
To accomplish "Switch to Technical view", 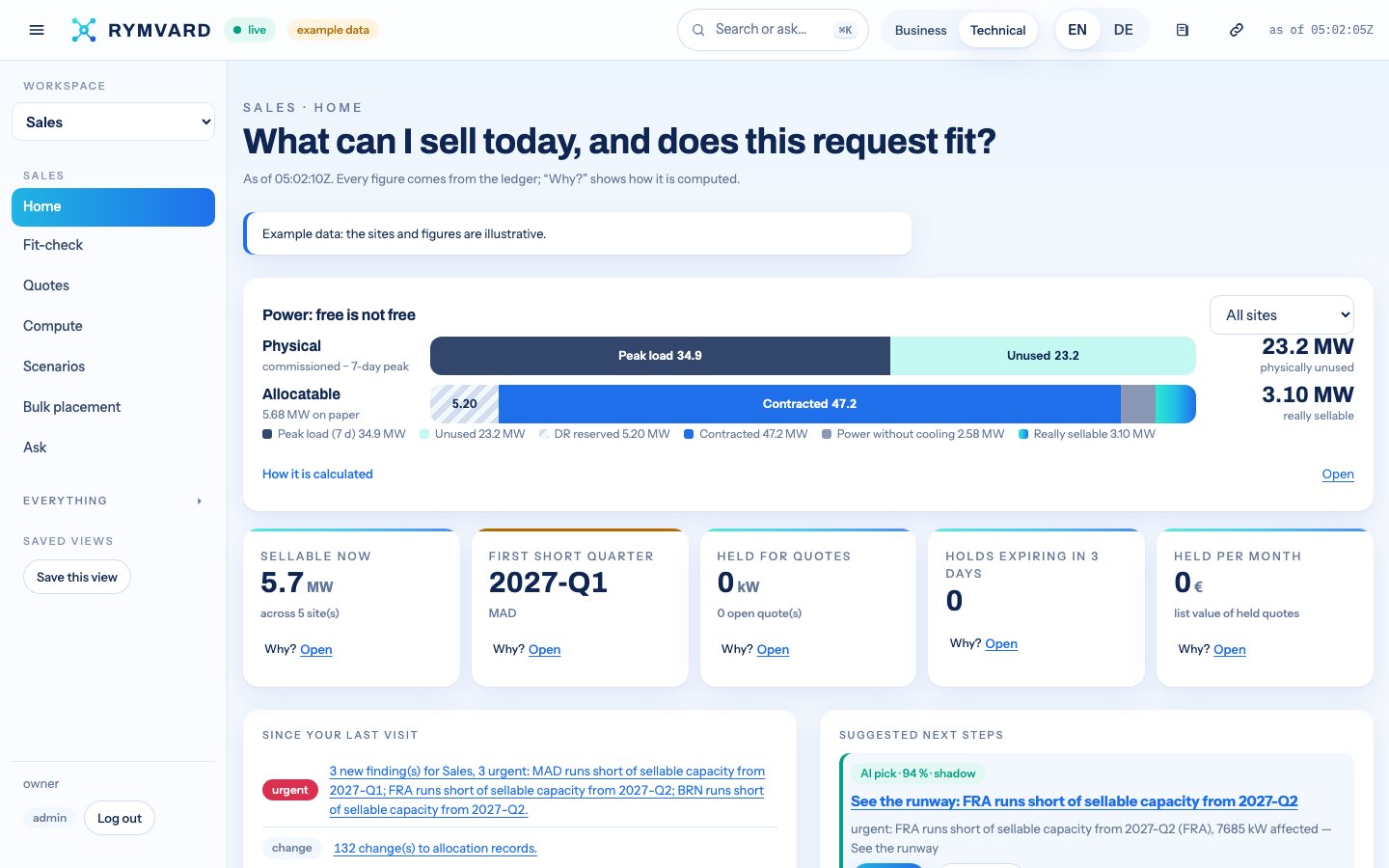I will (997, 30).
